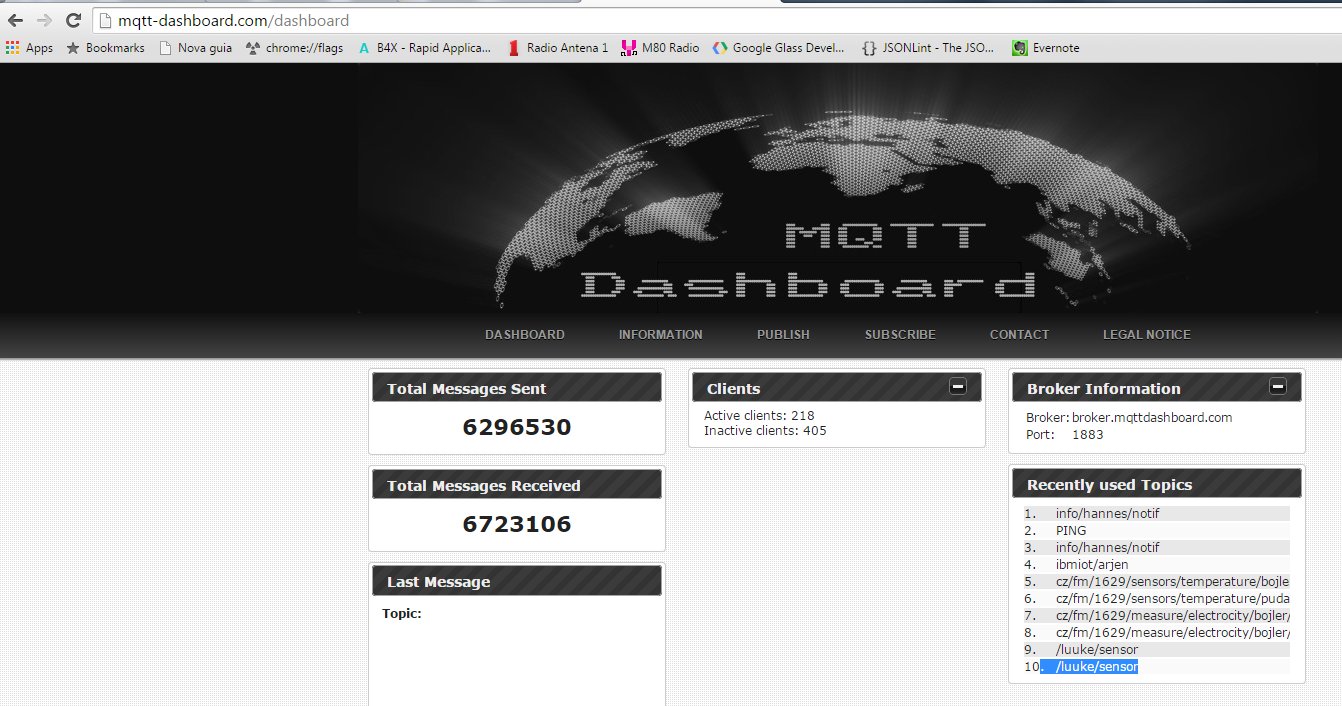Click the Active clients: 218 text
1342x706 pixels.
pyautogui.click(x=759, y=415)
